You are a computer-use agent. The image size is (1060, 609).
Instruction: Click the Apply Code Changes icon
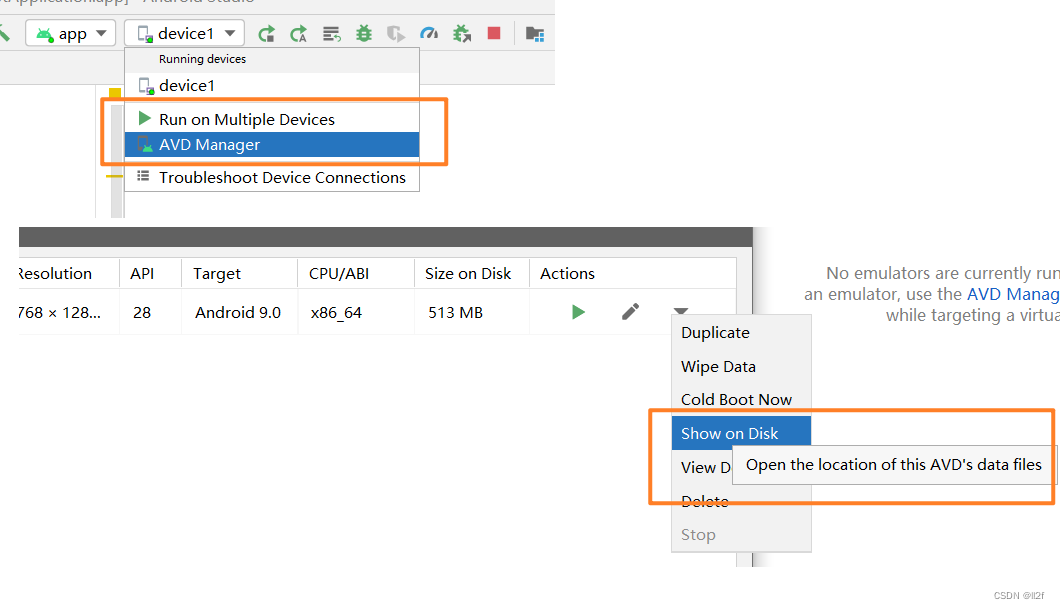click(298, 33)
